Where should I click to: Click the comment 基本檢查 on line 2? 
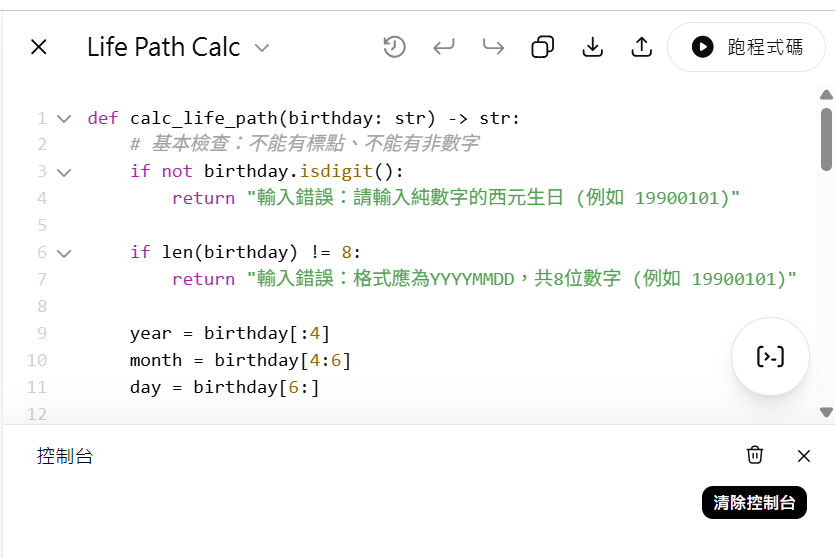[x=305, y=144]
